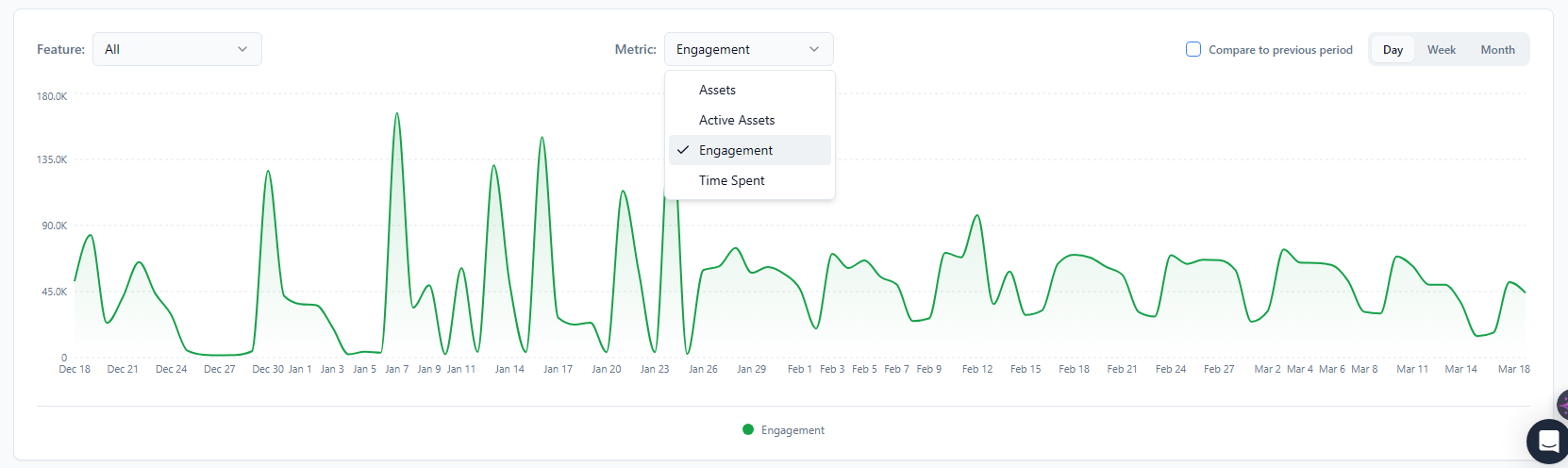Toggle the Engagement legend label

tap(792, 430)
